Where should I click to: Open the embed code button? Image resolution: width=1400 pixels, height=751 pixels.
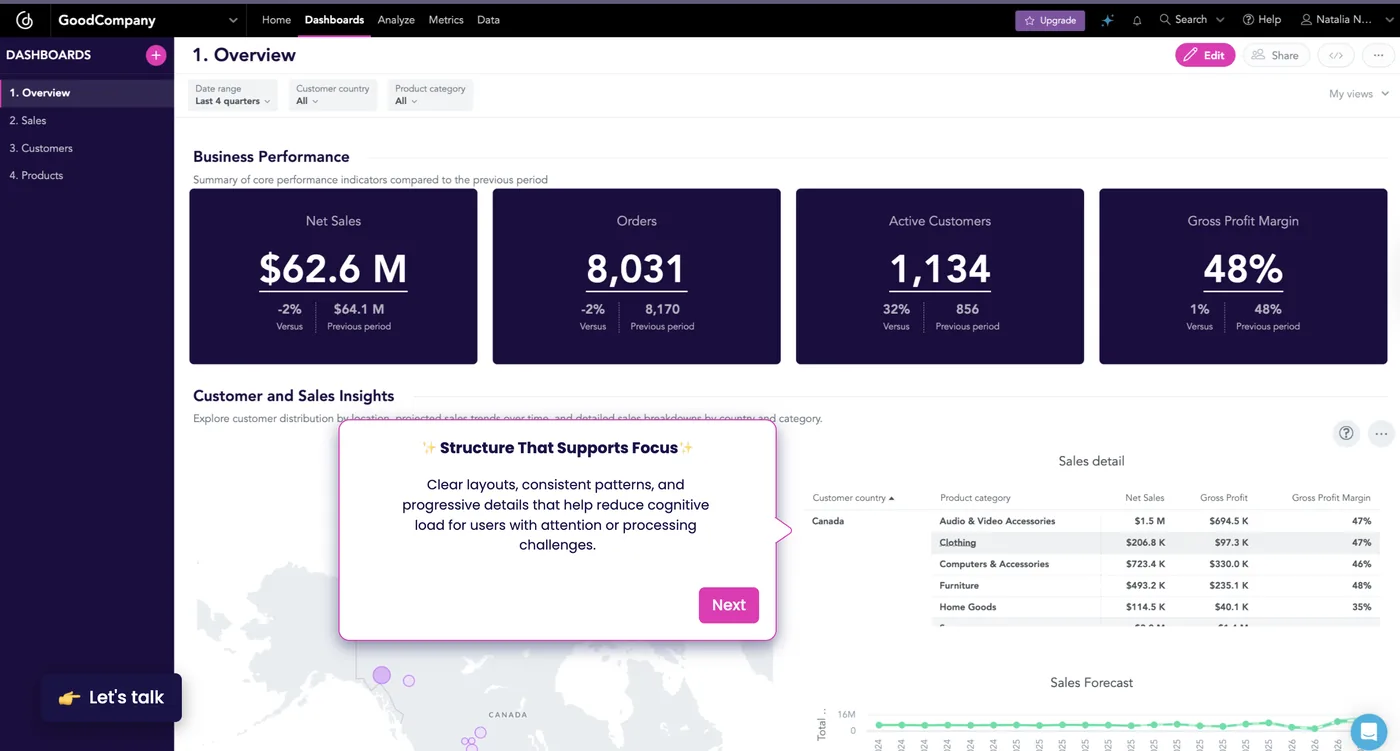pyautogui.click(x=1336, y=56)
